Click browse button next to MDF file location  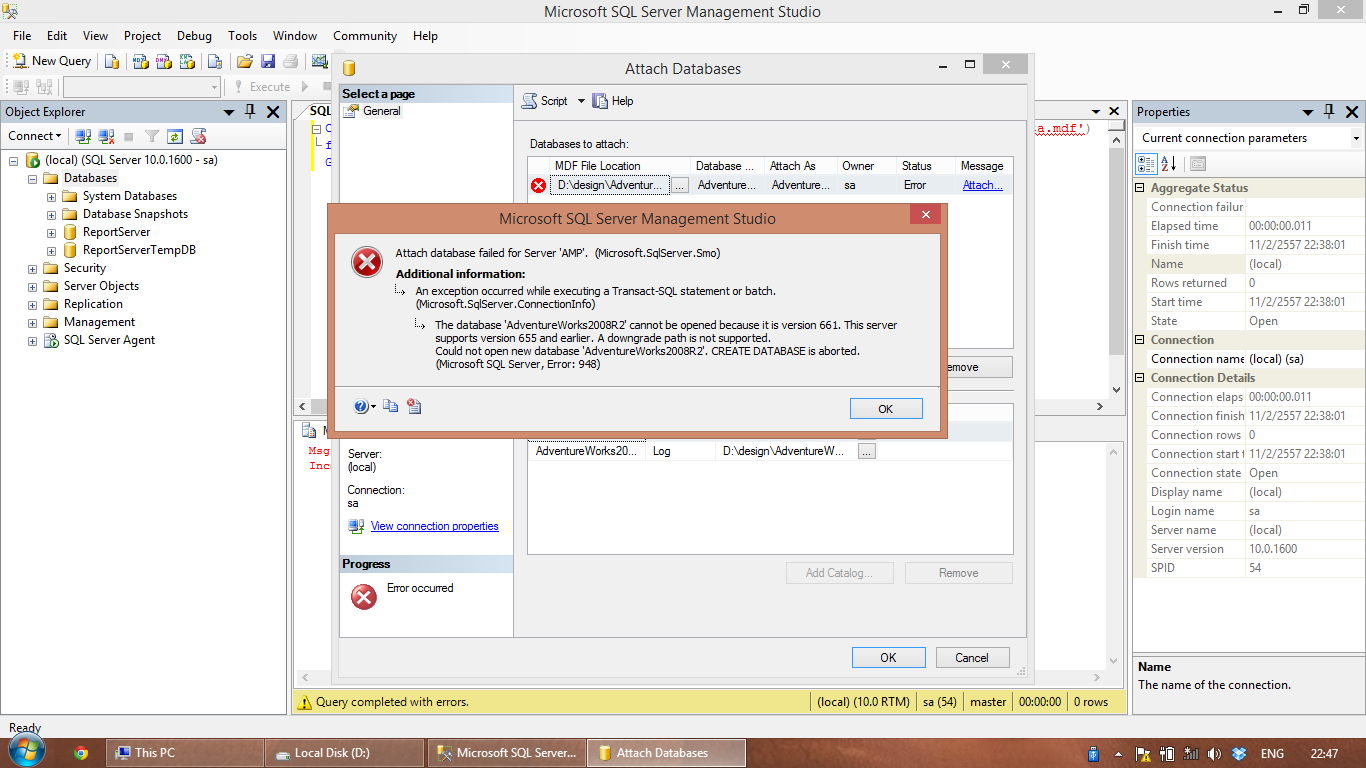tap(679, 185)
